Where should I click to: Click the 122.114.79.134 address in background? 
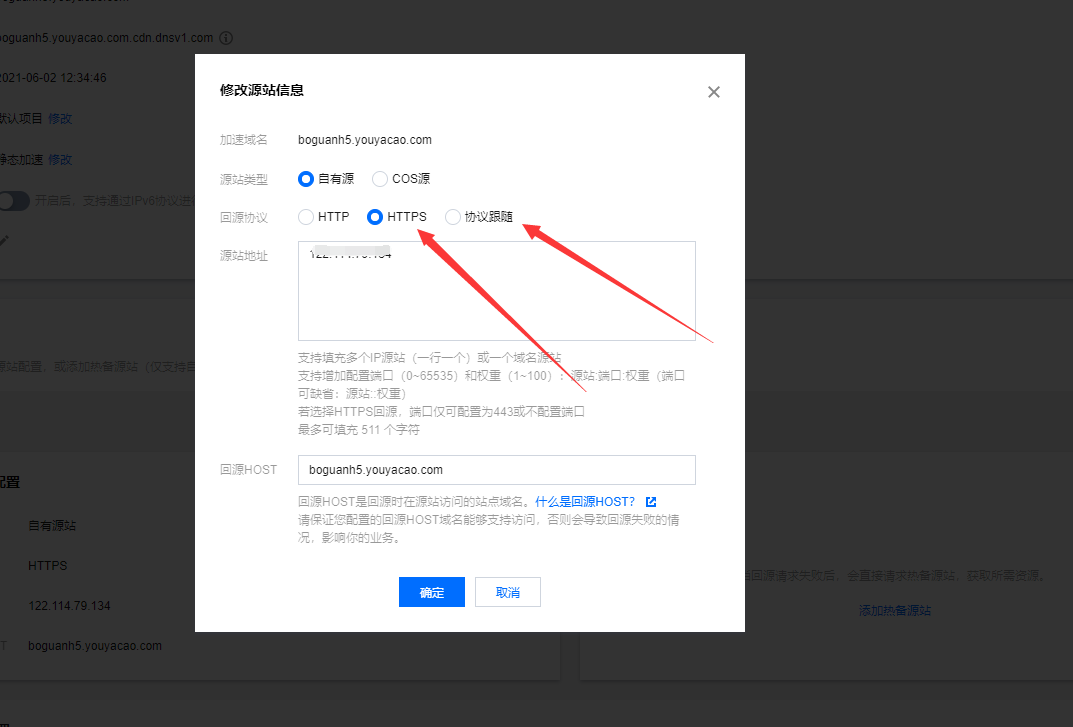(x=69, y=606)
